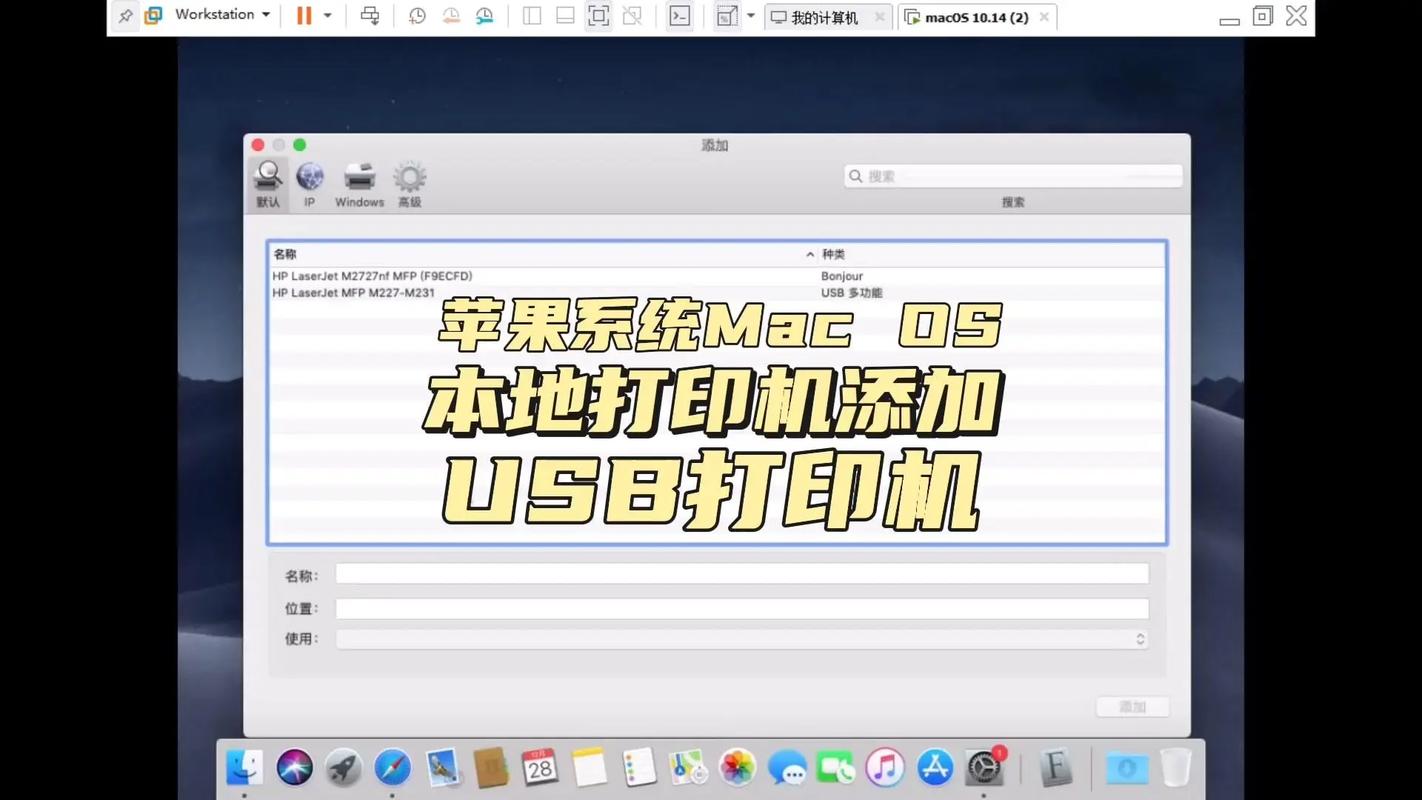Click the 添加 button to add printer
This screenshot has width=1422, height=800.
click(x=1131, y=706)
